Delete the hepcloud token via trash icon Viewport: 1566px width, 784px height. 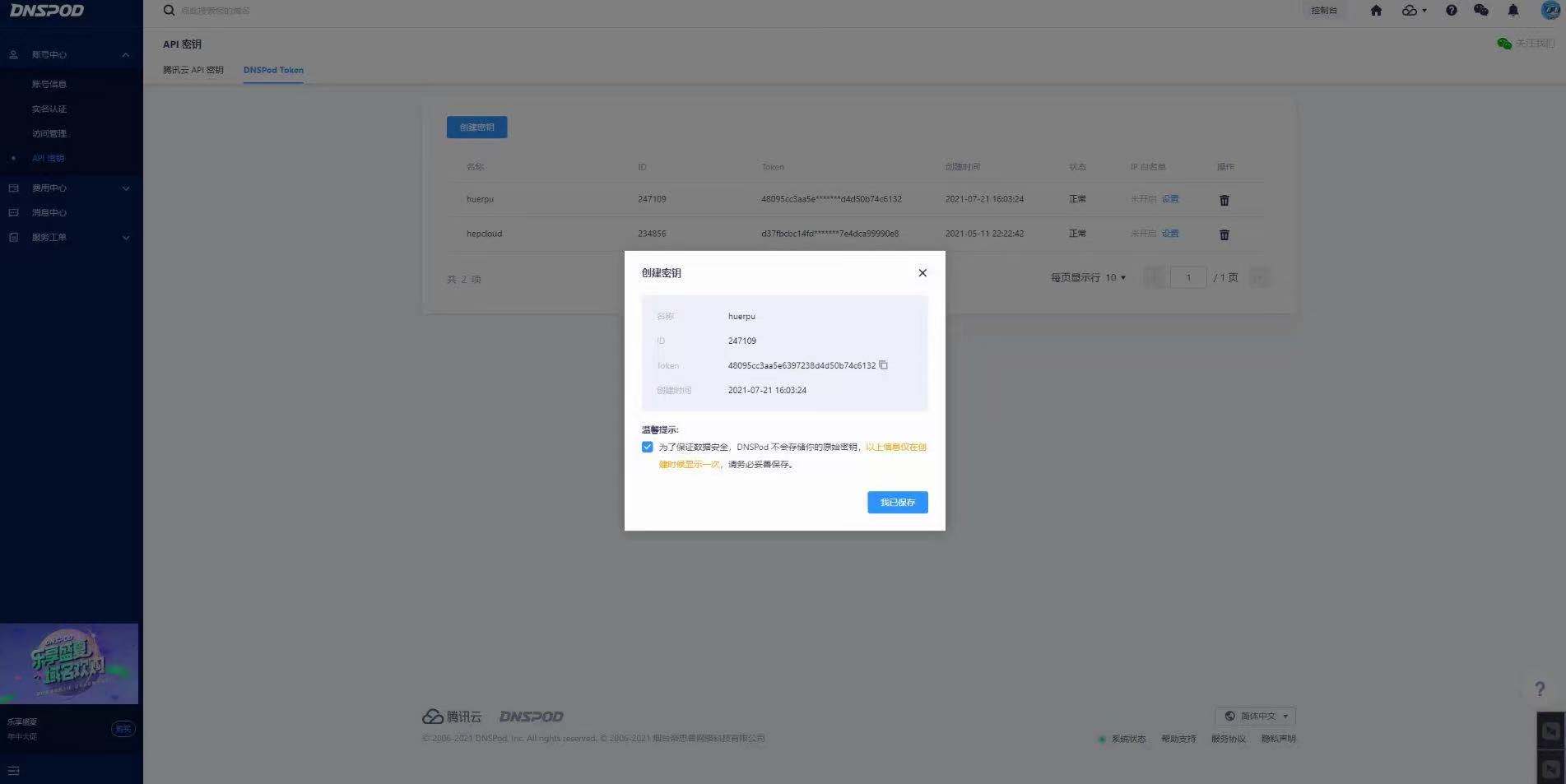(x=1224, y=234)
